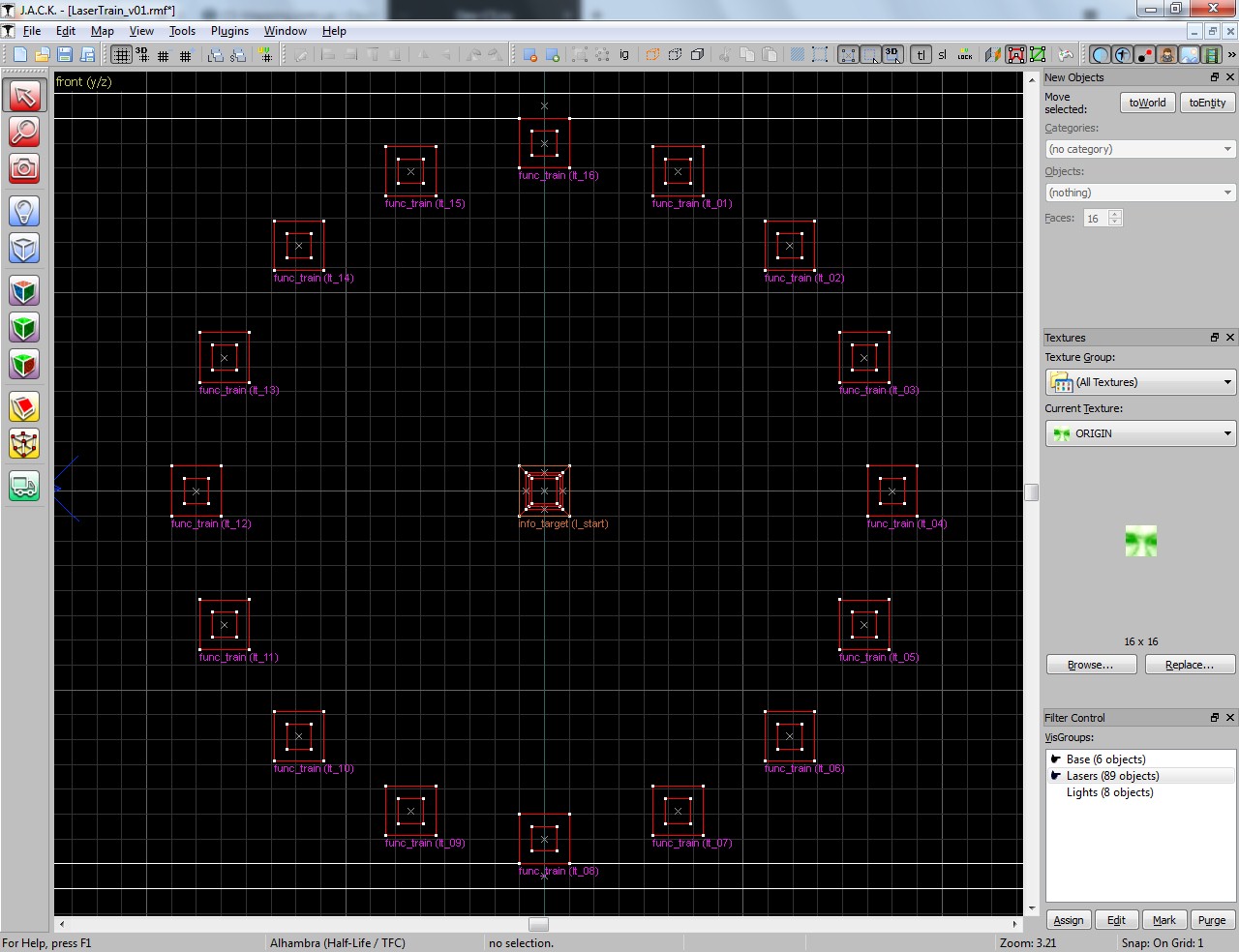Screen dimensions: 1239x952
Task: Select the Clipping tool icon
Action: 24,407
